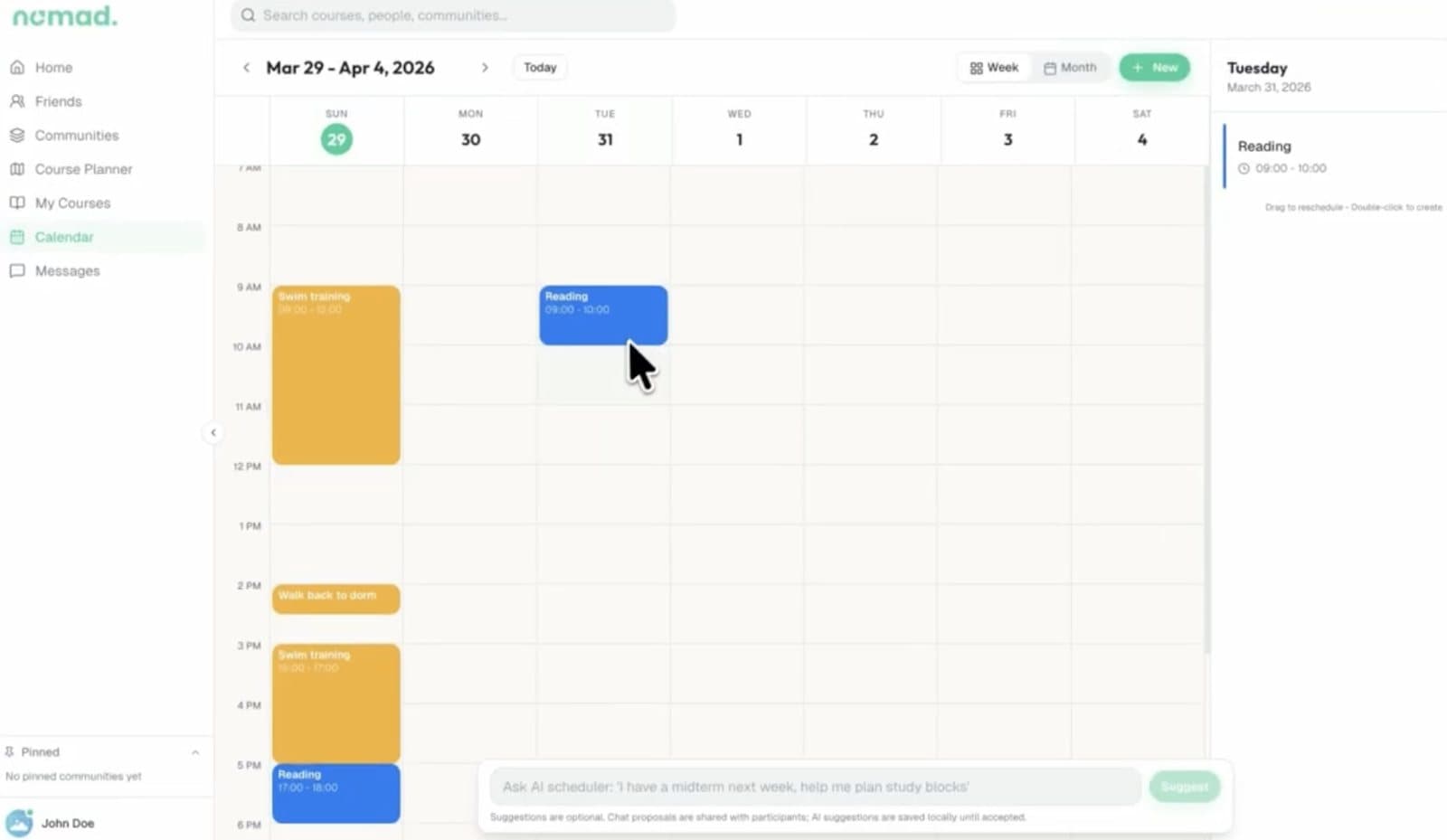Click the Ask AI scheduler input
Image resolution: width=1447 pixels, height=840 pixels.
pos(816,787)
